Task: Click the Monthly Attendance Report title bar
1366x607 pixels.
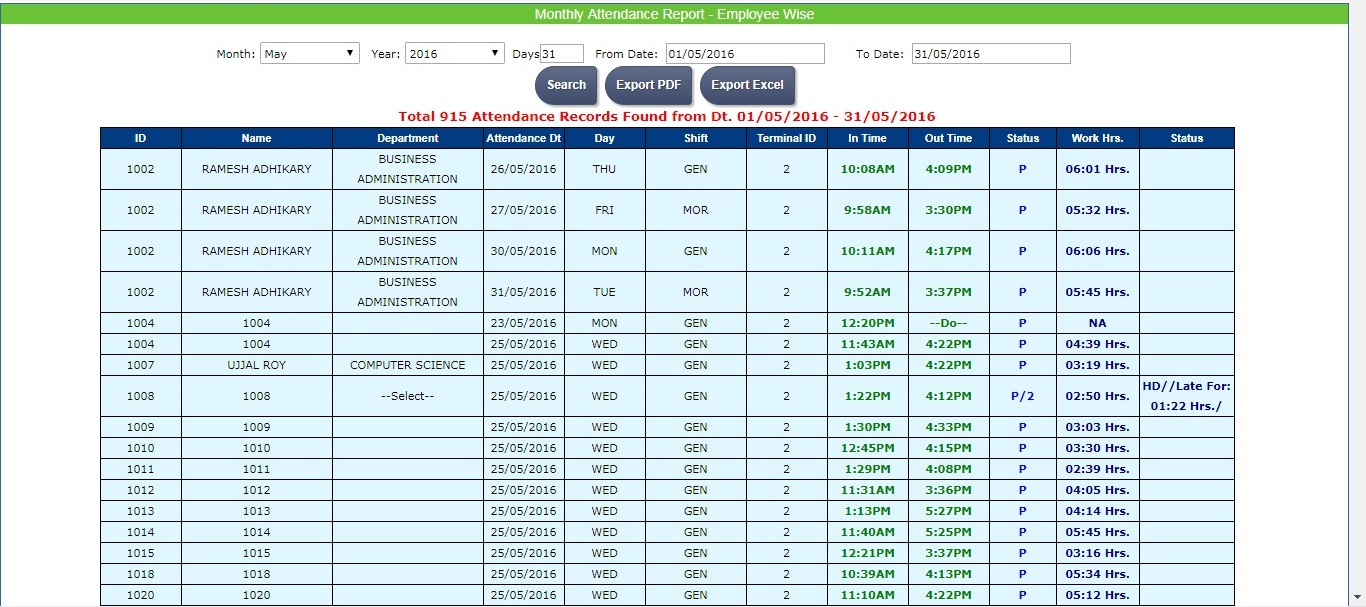Action: pyautogui.click(x=674, y=14)
